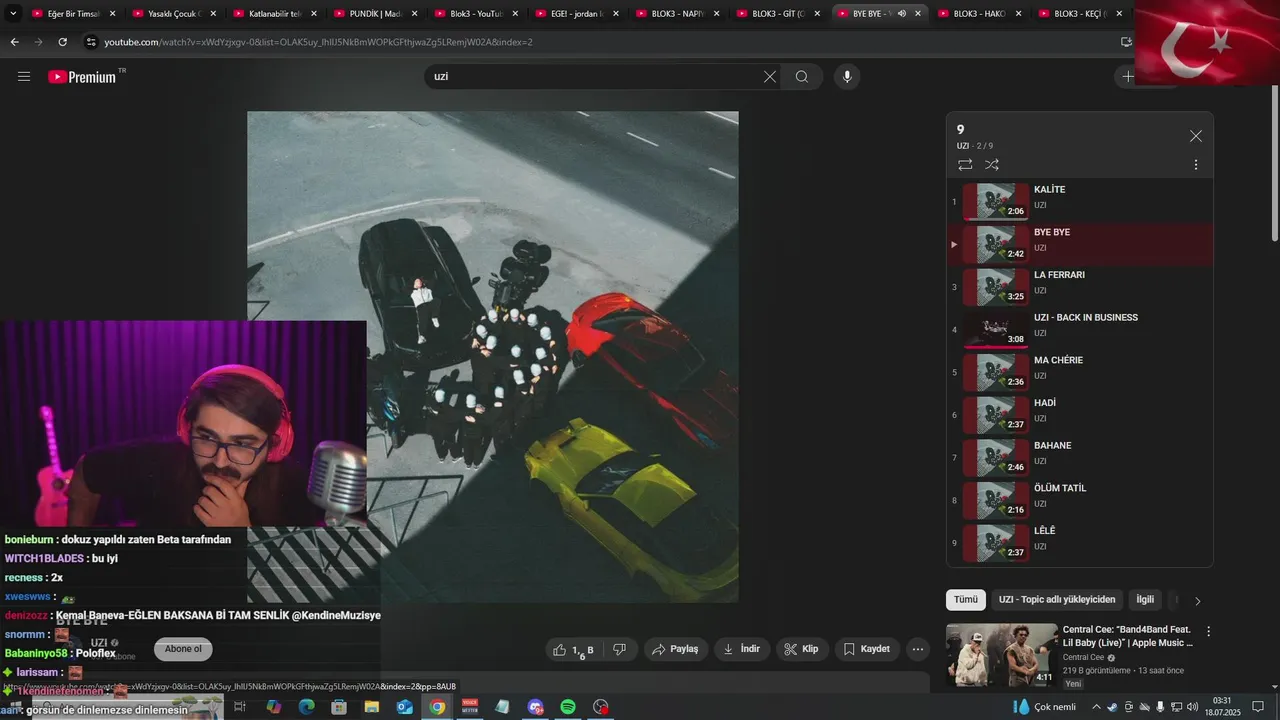Image resolution: width=1280 pixels, height=720 pixels.
Task: Clear the 'uzi' search text
Action: click(770, 77)
